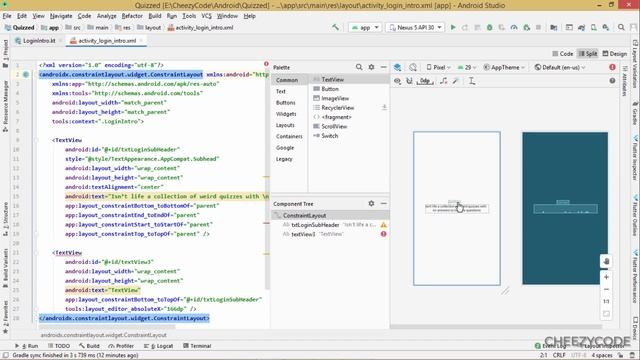The image size is (640, 360).
Task: Toggle the Project tool window
Action: click(x=5, y=53)
